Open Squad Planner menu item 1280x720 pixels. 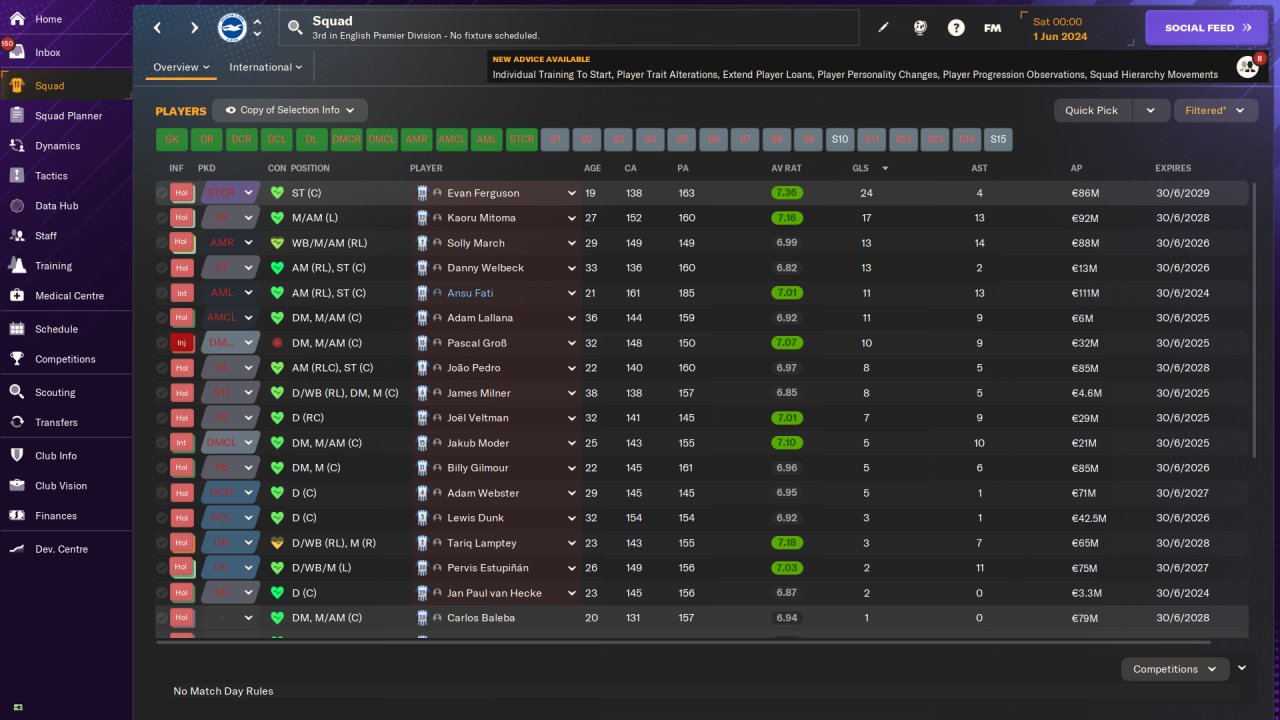[x=66, y=116]
